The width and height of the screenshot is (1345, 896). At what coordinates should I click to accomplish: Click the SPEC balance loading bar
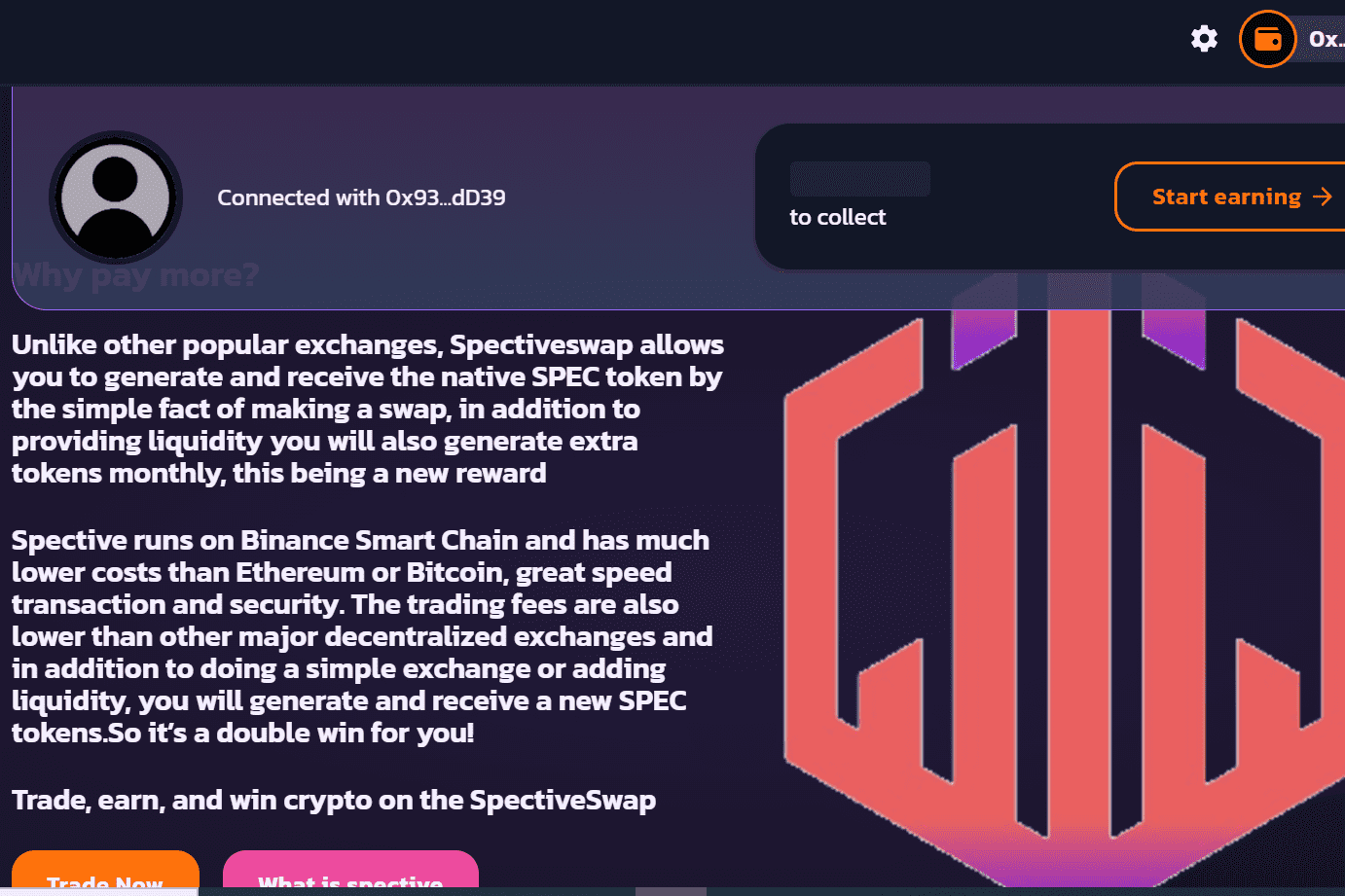(x=859, y=179)
